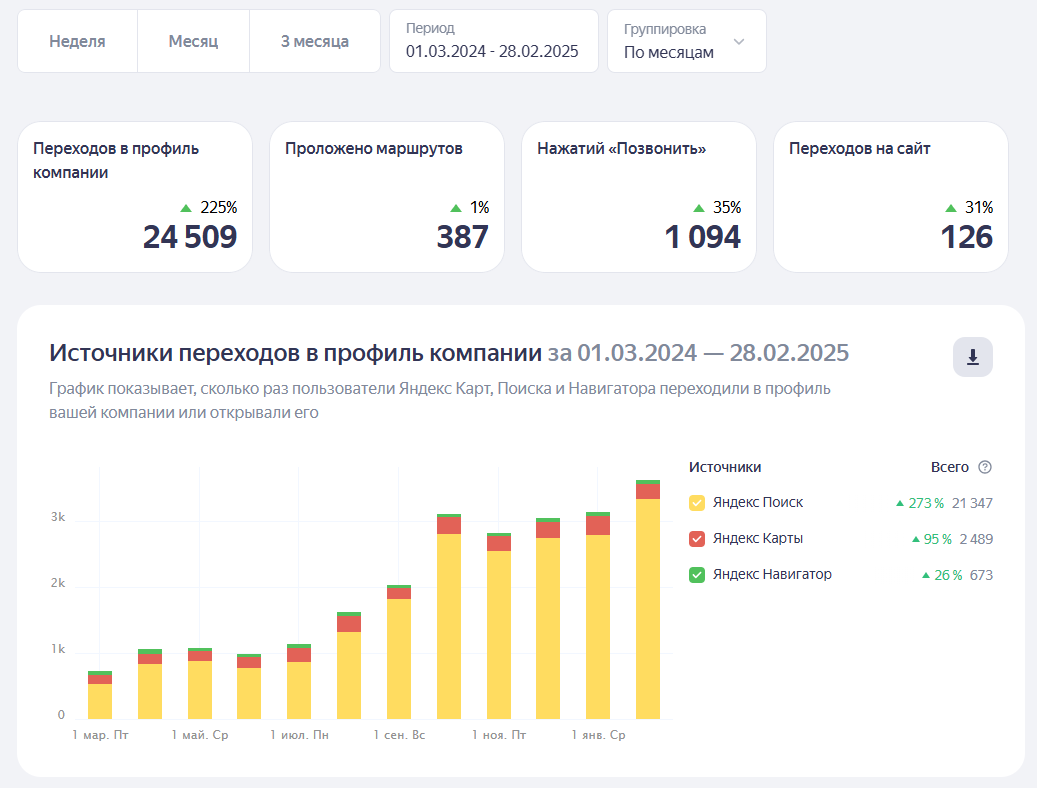Switch to the Месяц period tab
Screen dimensions: 1037x788
pyautogui.click(x=193, y=41)
